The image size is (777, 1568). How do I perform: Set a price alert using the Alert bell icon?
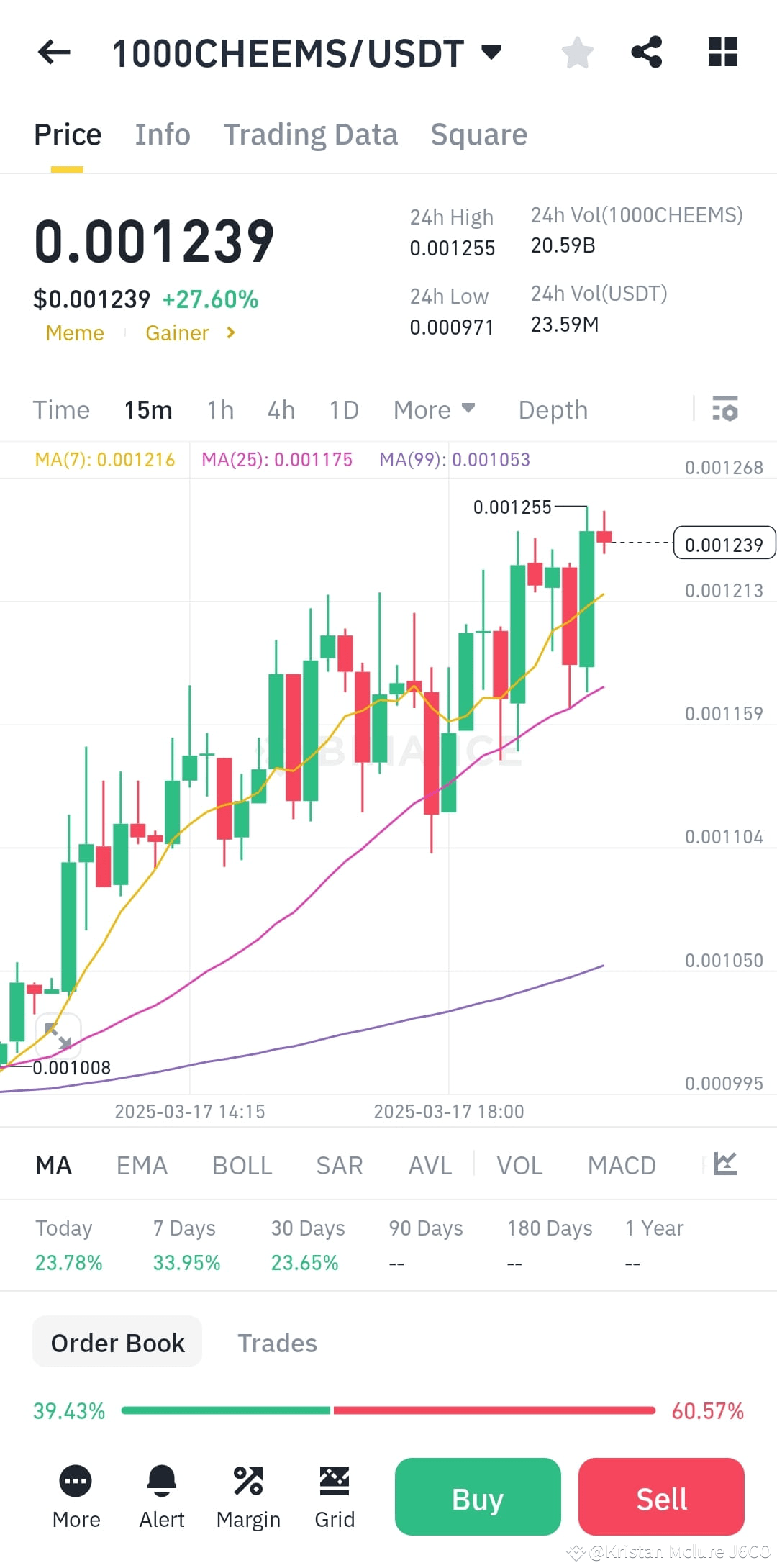[162, 1484]
